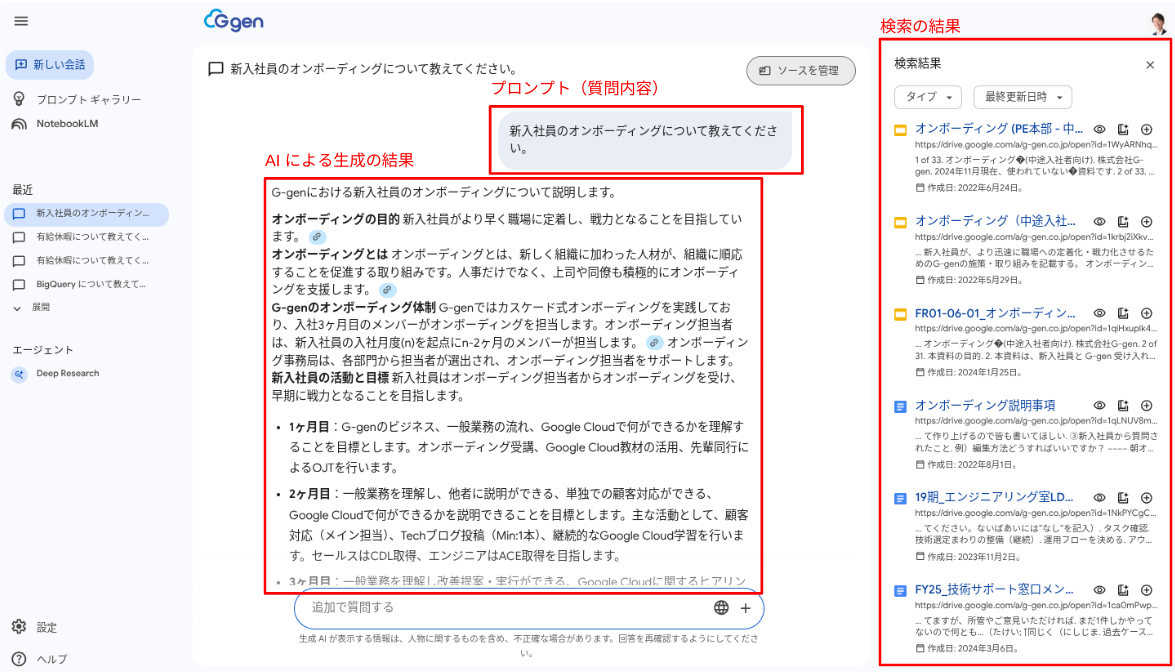The image size is (1175, 672).
Task: Open プロンプト ギャラリー
Action: click(x=77, y=99)
